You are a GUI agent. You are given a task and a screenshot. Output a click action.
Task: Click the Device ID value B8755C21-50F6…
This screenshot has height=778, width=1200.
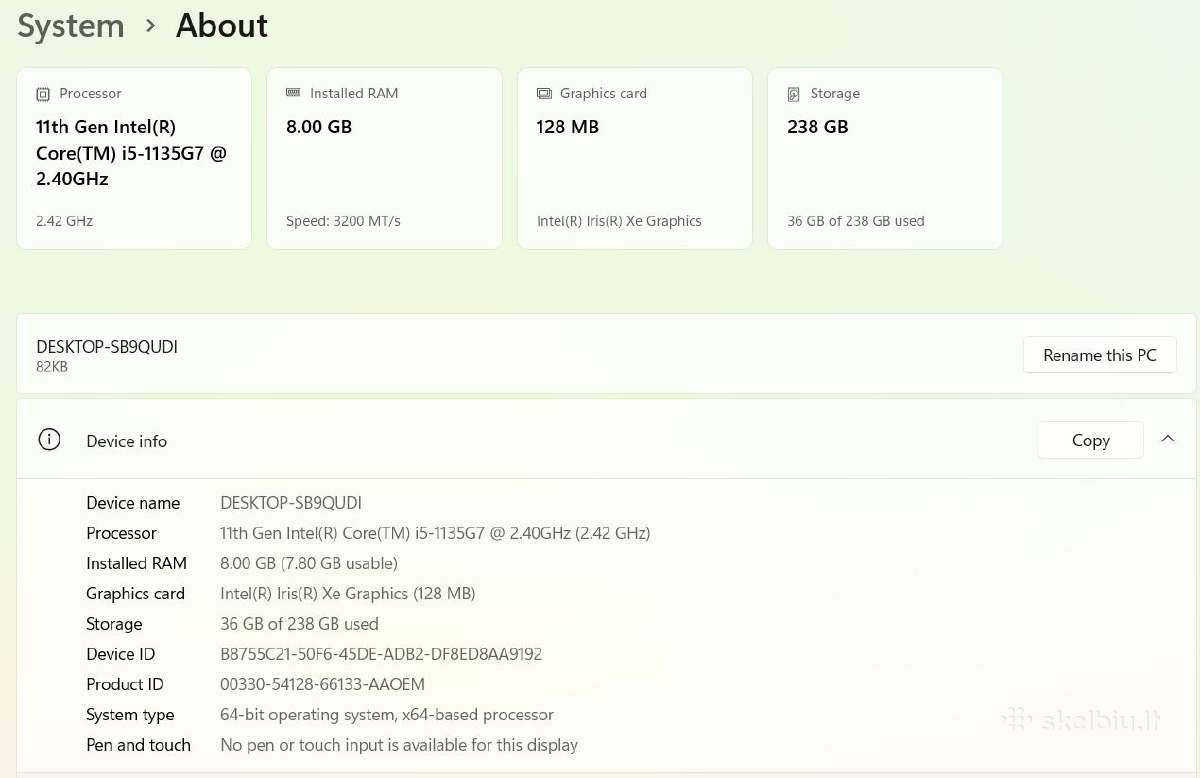381,654
